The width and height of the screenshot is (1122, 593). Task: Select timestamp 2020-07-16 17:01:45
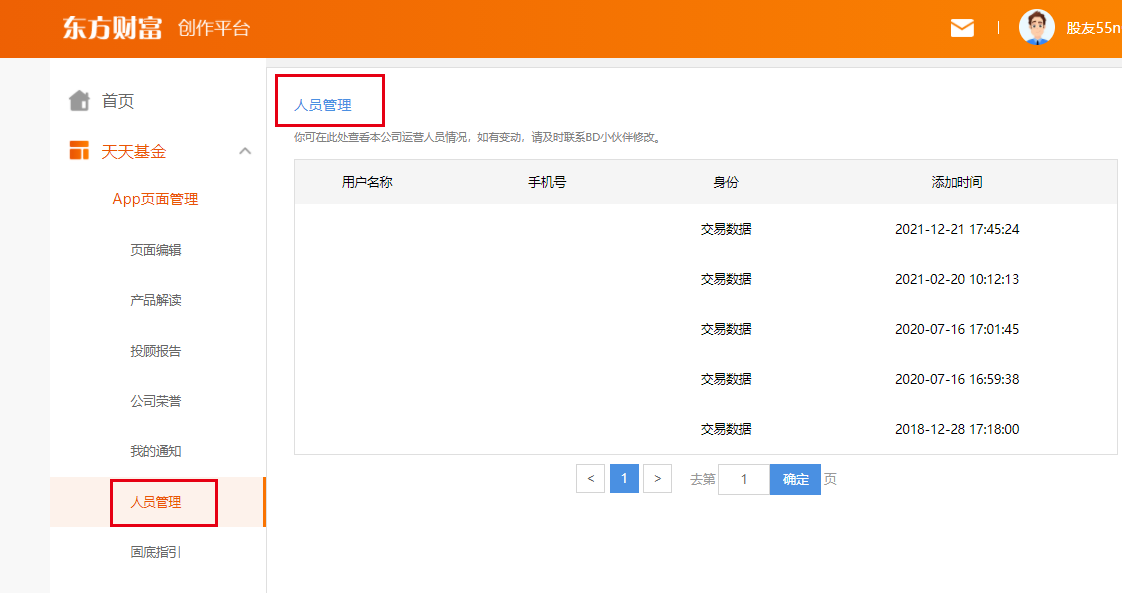coord(957,330)
